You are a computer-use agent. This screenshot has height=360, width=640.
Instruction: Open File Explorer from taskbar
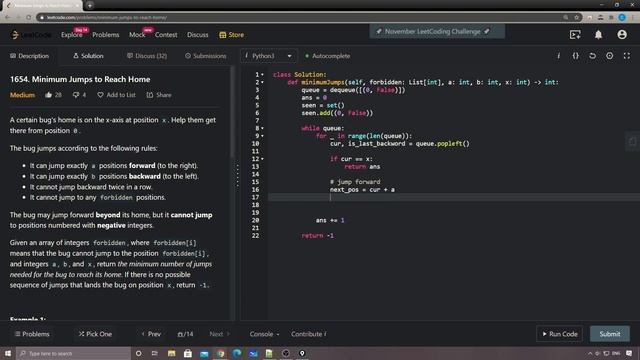pyautogui.click(x=171, y=353)
